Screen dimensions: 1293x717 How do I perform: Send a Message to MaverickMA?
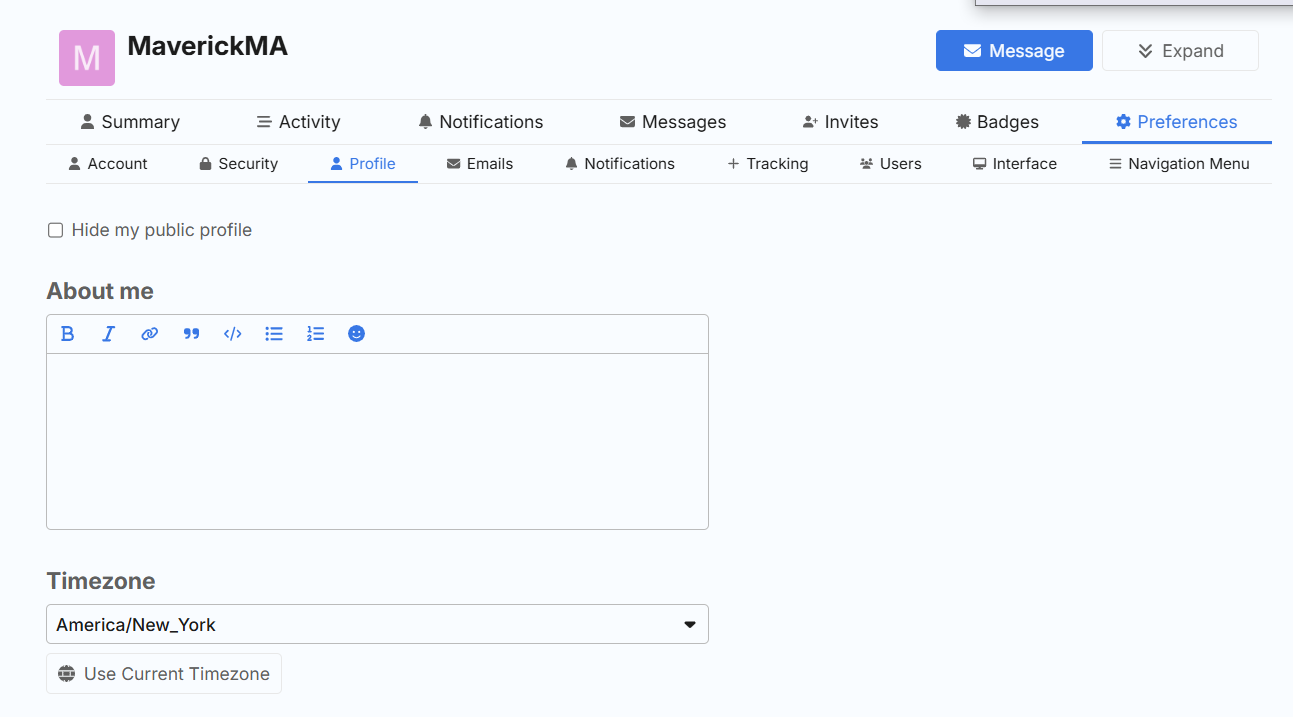[1014, 51]
